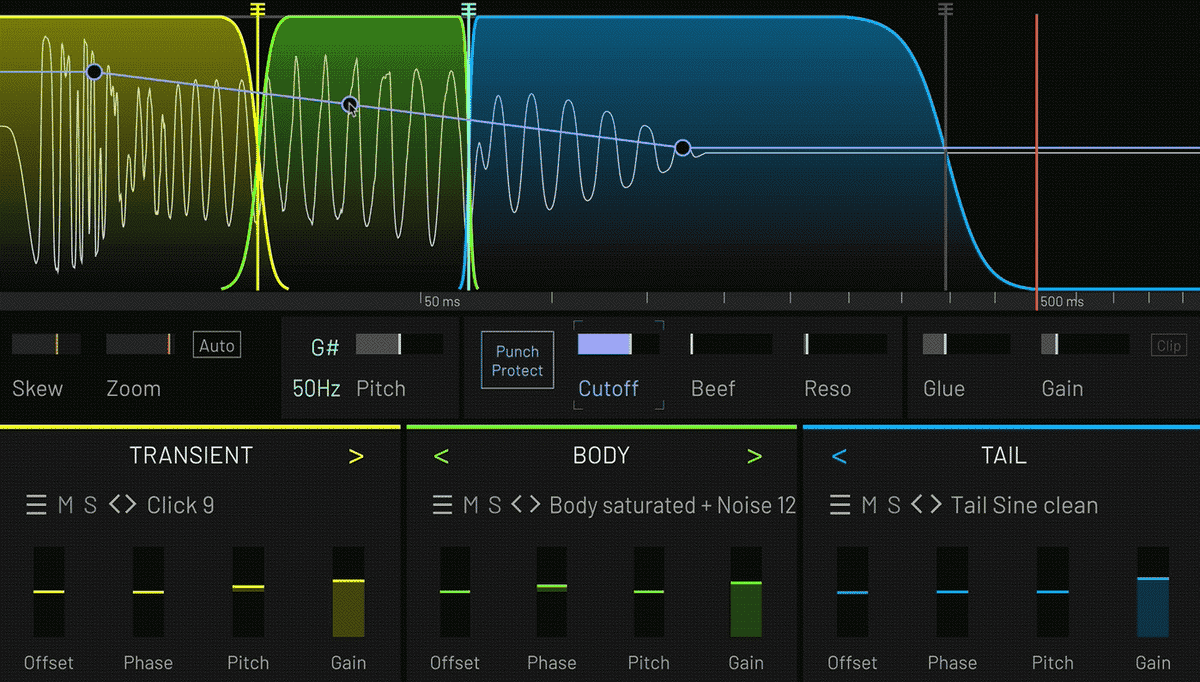This screenshot has width=1200, height=682.
Task: Enable Punch Protect
Action: point(517,360)
